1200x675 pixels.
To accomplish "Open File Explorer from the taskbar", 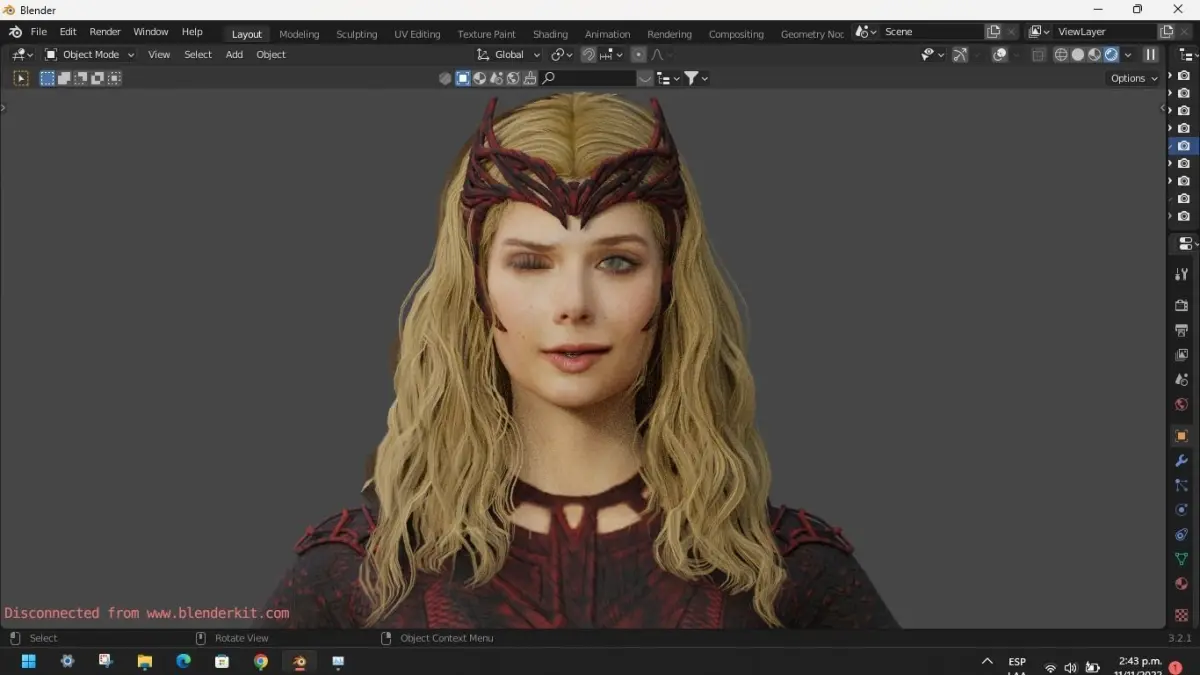I will 145,661.
